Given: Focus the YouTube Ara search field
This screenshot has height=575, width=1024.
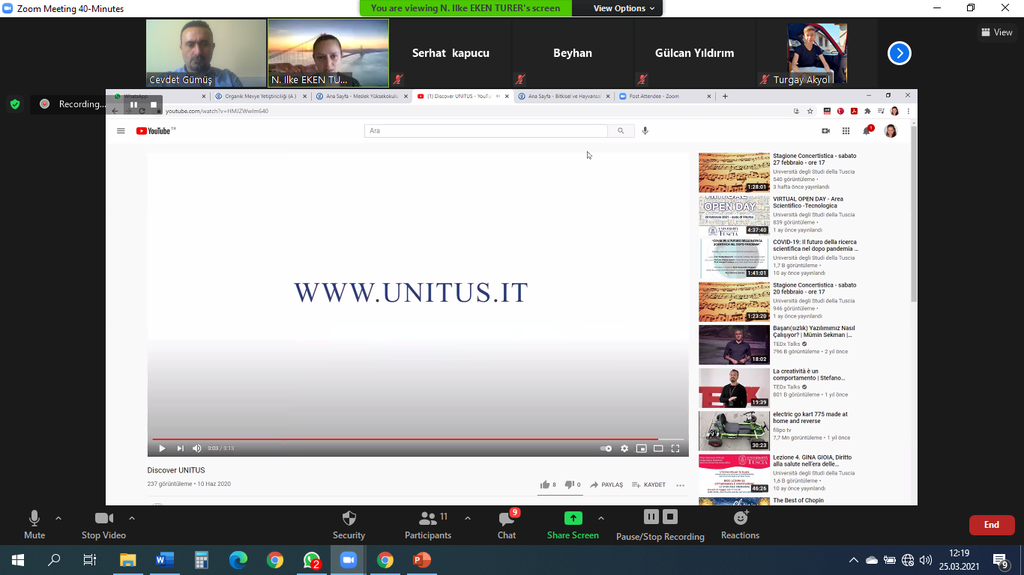Looking at the screenshot, I should pos(486,131).
